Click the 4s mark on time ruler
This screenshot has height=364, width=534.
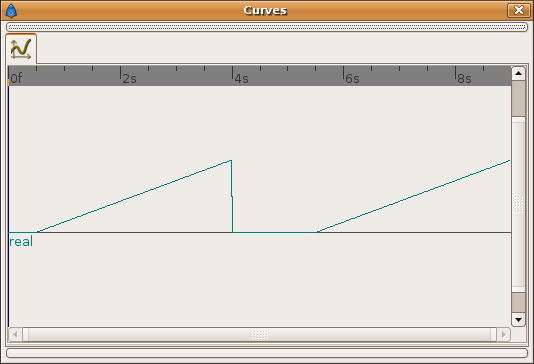pyautogui.click(x=241, y=79)
